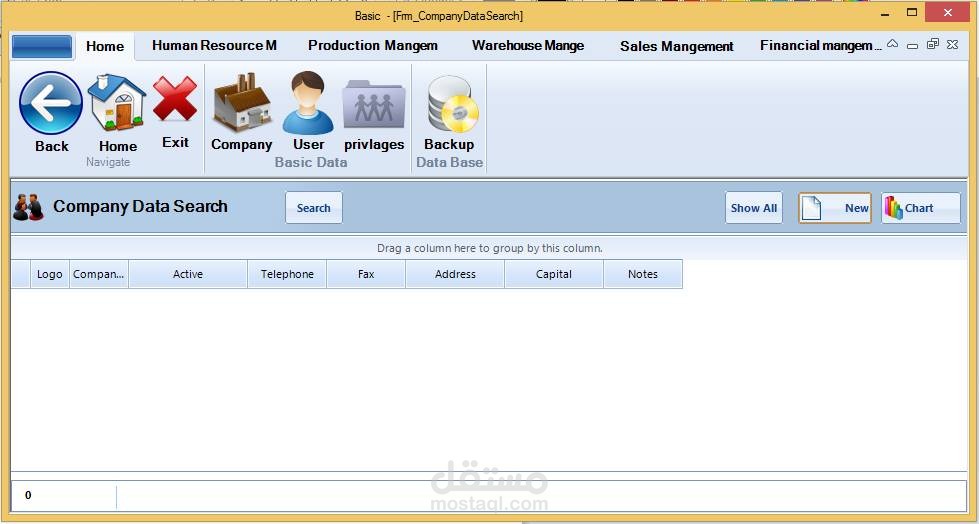
Task: Click the Show All button
Action: 754,208
